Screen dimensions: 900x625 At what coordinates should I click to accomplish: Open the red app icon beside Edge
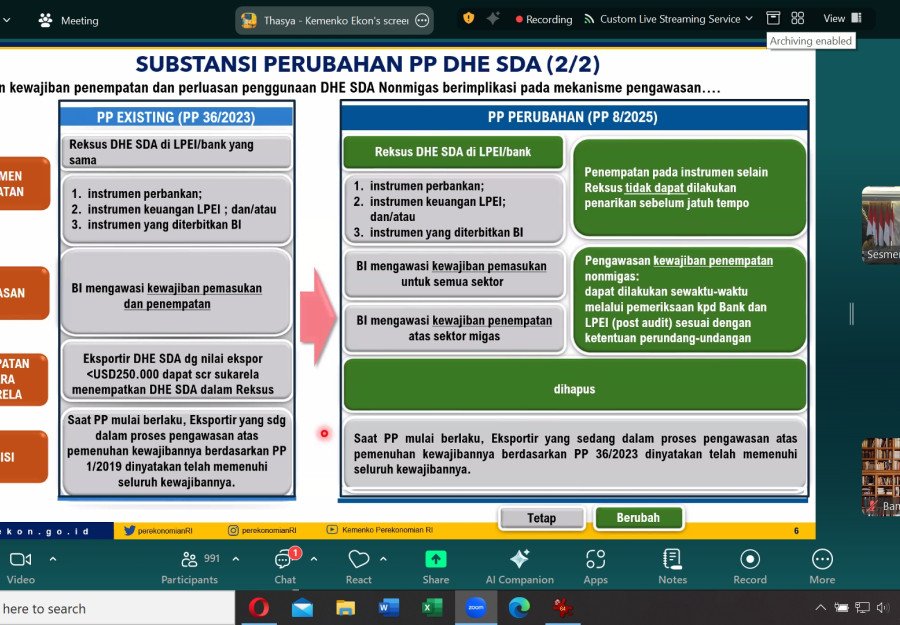click(562, 607)
